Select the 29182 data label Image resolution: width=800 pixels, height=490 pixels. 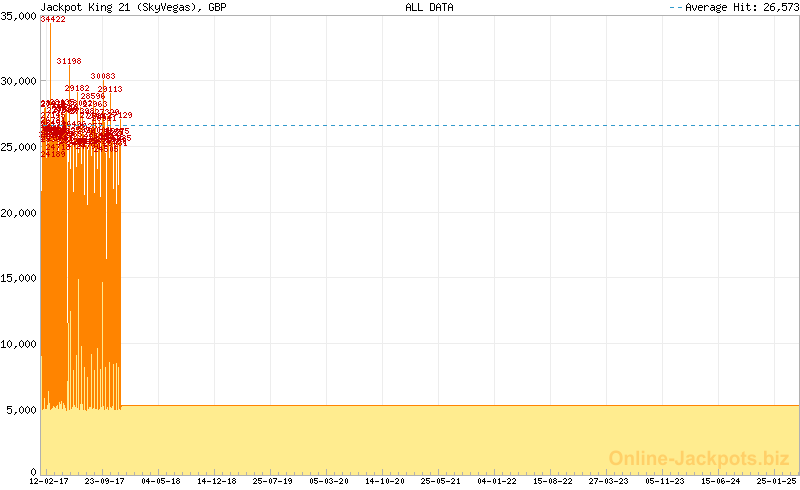[77, 89]
